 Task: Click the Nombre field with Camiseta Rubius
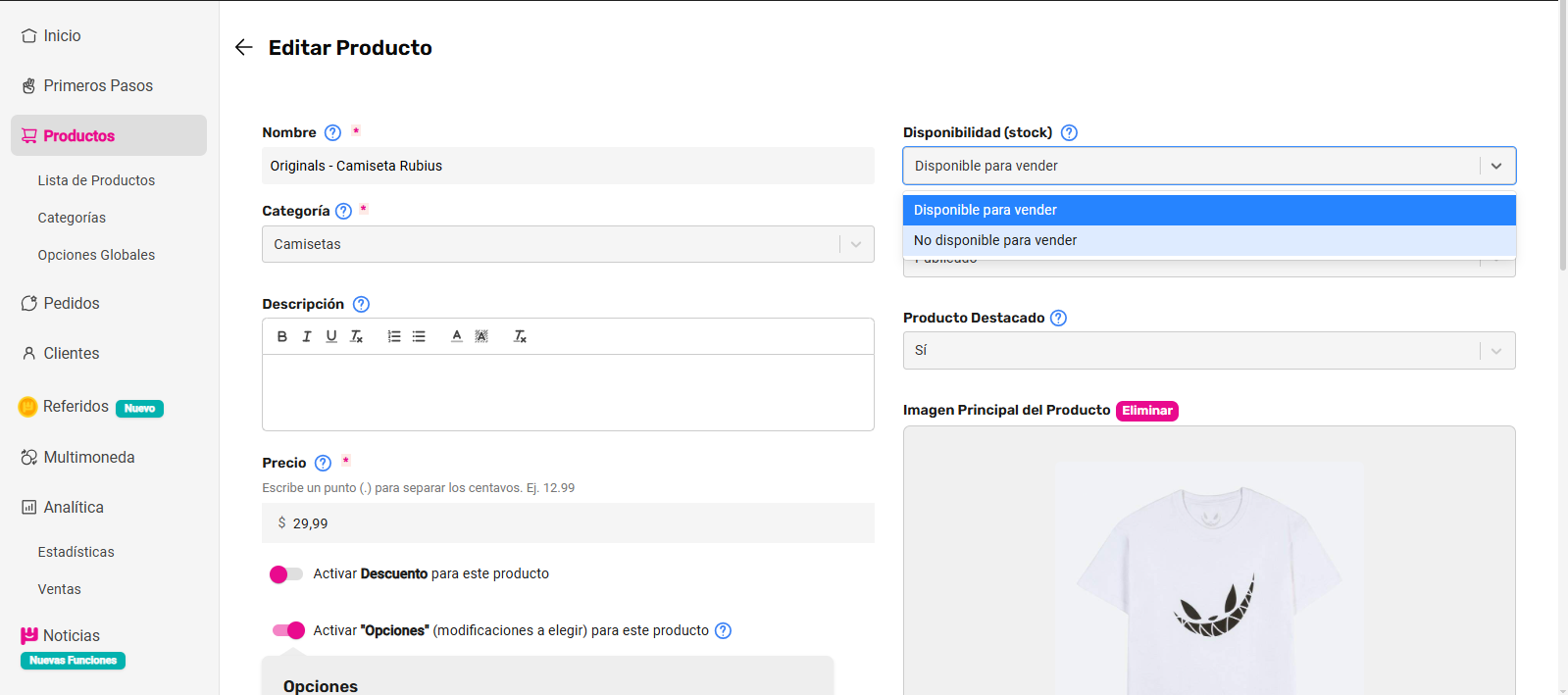[x=568, y=166]
